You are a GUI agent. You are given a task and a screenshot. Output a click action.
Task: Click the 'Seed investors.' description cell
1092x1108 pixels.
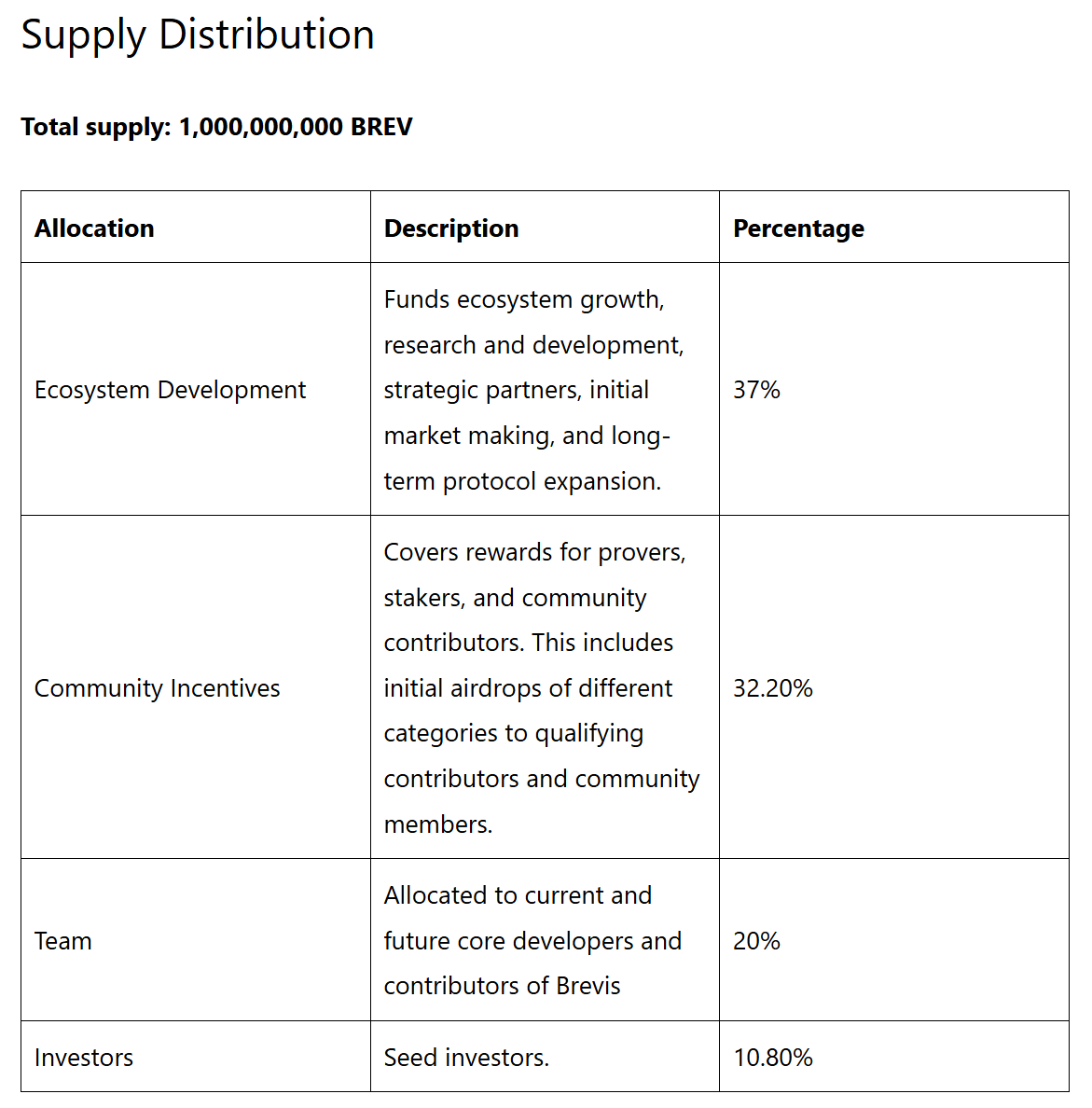466,1058
